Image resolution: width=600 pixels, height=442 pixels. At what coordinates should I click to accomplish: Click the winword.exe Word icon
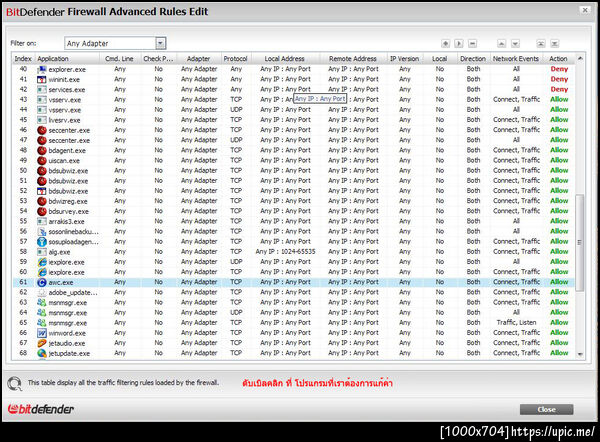pyautogui.click(x=42, y=333)
